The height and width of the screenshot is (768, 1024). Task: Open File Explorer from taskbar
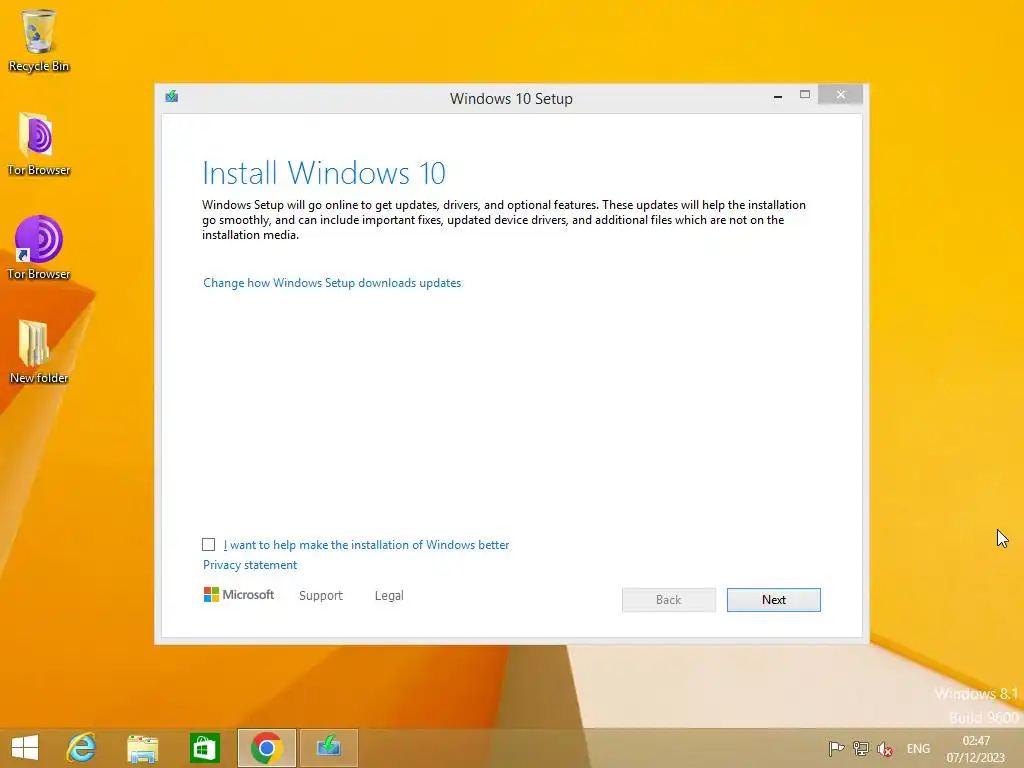(x=142, y=748)
